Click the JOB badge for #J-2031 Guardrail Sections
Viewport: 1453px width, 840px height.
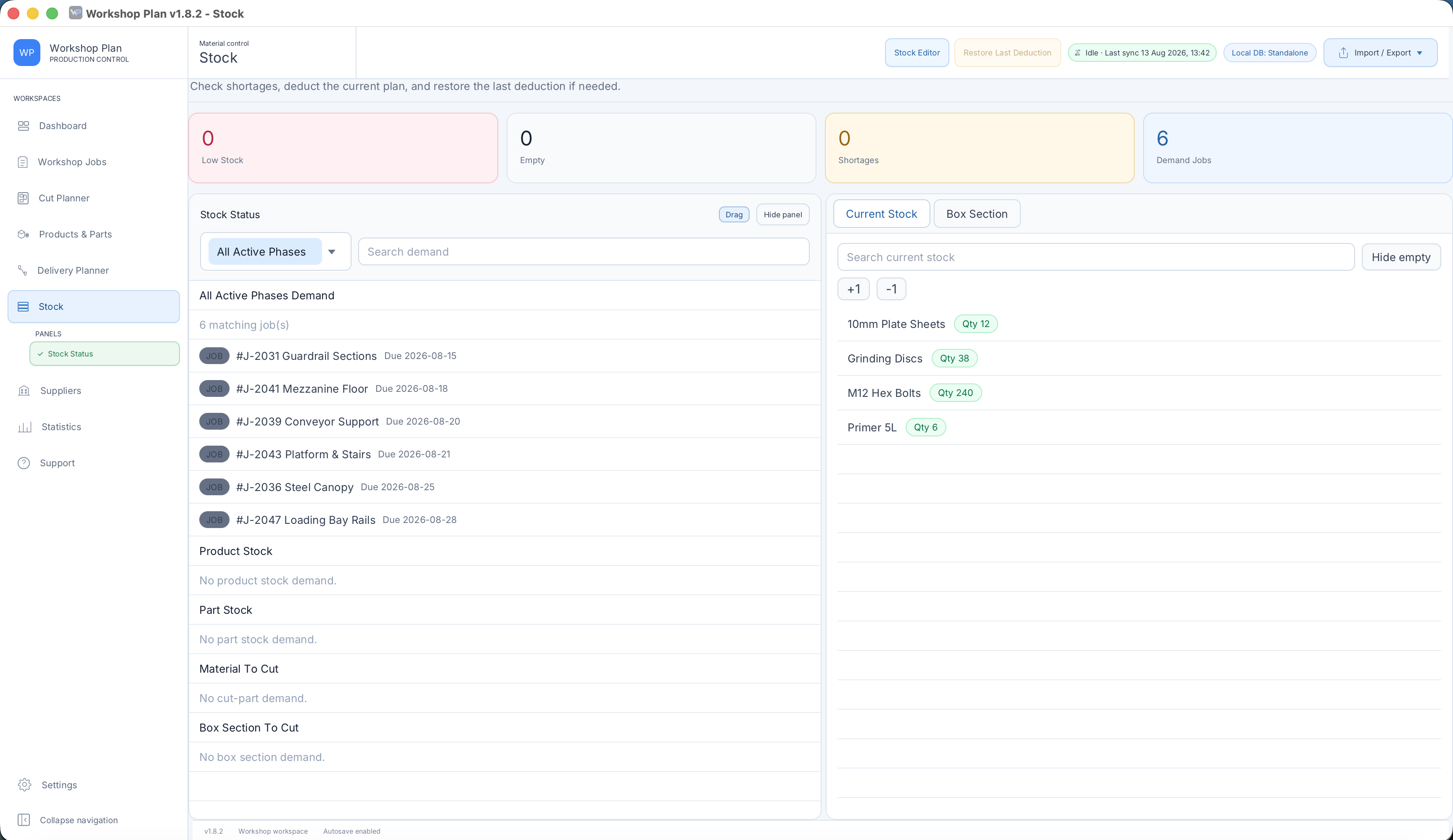tap(214, 356)
